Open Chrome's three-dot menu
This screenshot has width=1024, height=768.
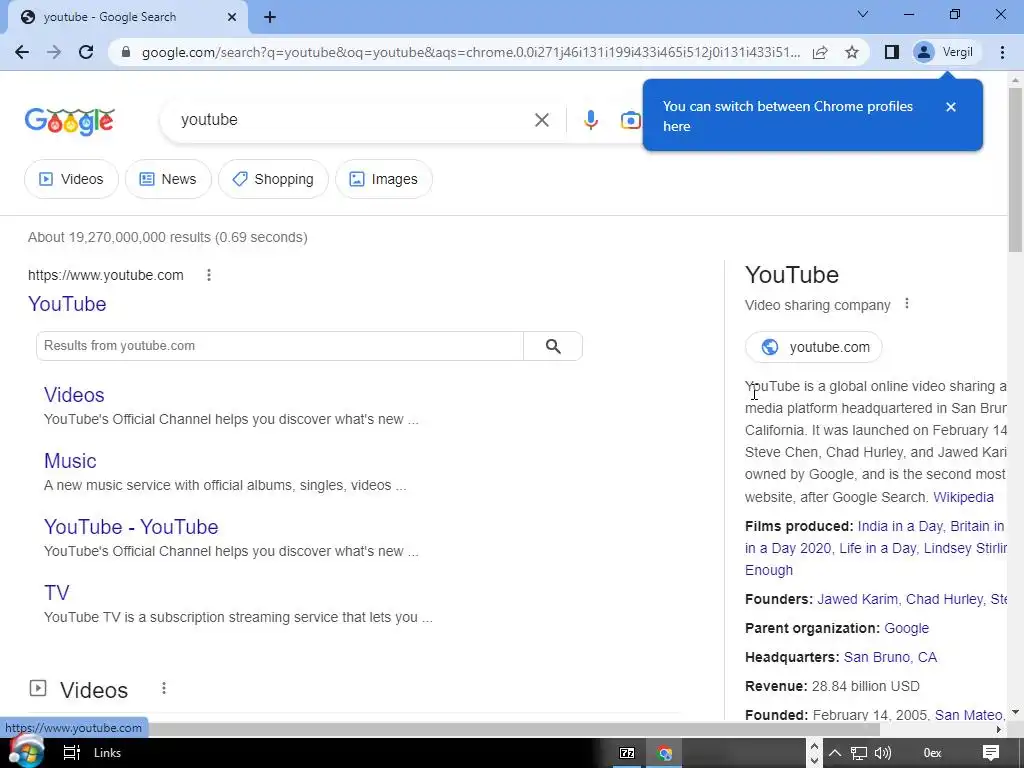(1002, 52)
